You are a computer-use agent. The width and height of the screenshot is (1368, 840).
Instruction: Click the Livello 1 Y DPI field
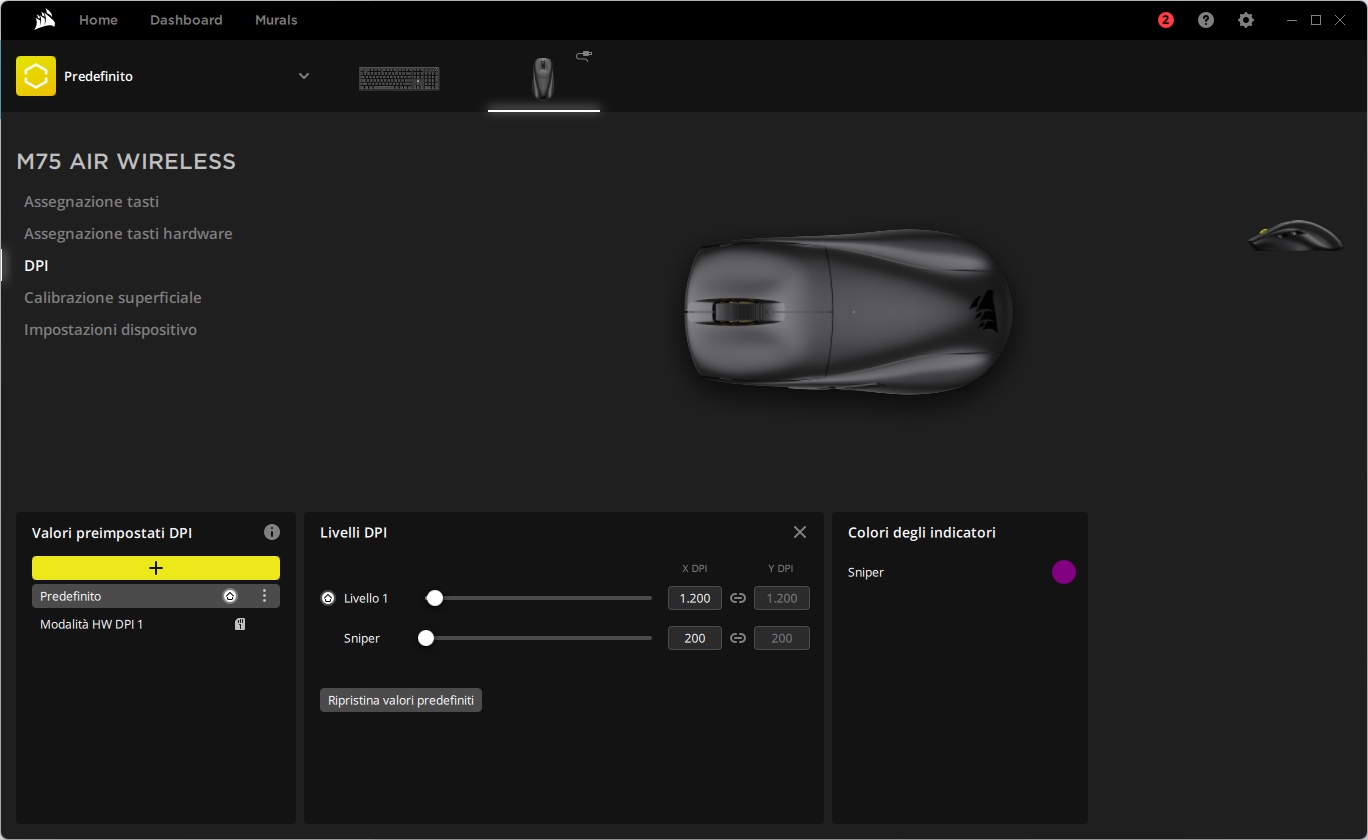(782, 598)
